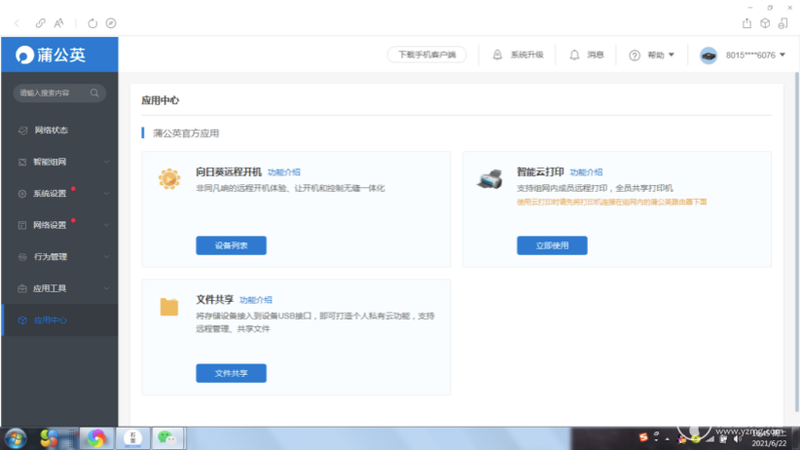Expand the 智能组网 chevron
This screenshot has width=800, height=450.
coord(106,162)
